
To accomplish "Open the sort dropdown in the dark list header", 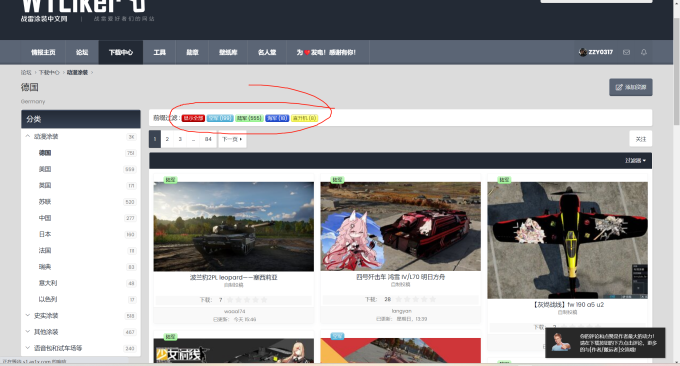I will (635, 160).
